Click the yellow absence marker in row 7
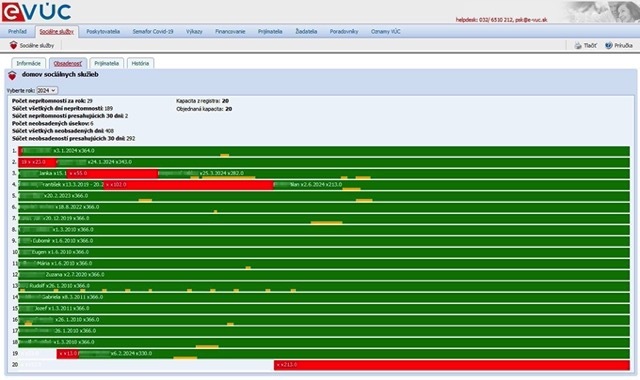The image size is (640, 380). tap(327, 223)
